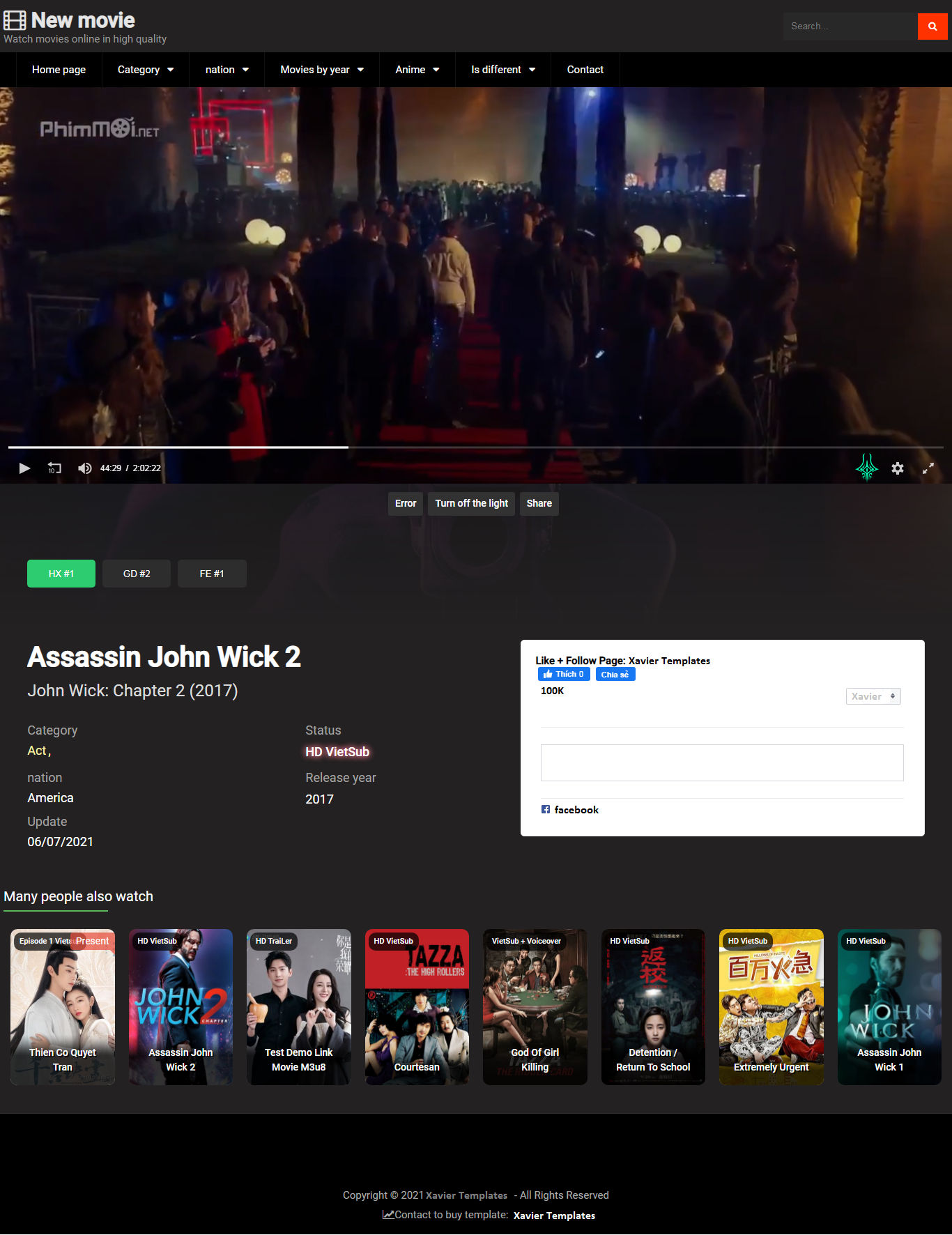Image resolution: width=952 pixels, height=1235 pixels.
Task: Click Xavier Templates copyright link
Action: click(x=467, y=1195)
